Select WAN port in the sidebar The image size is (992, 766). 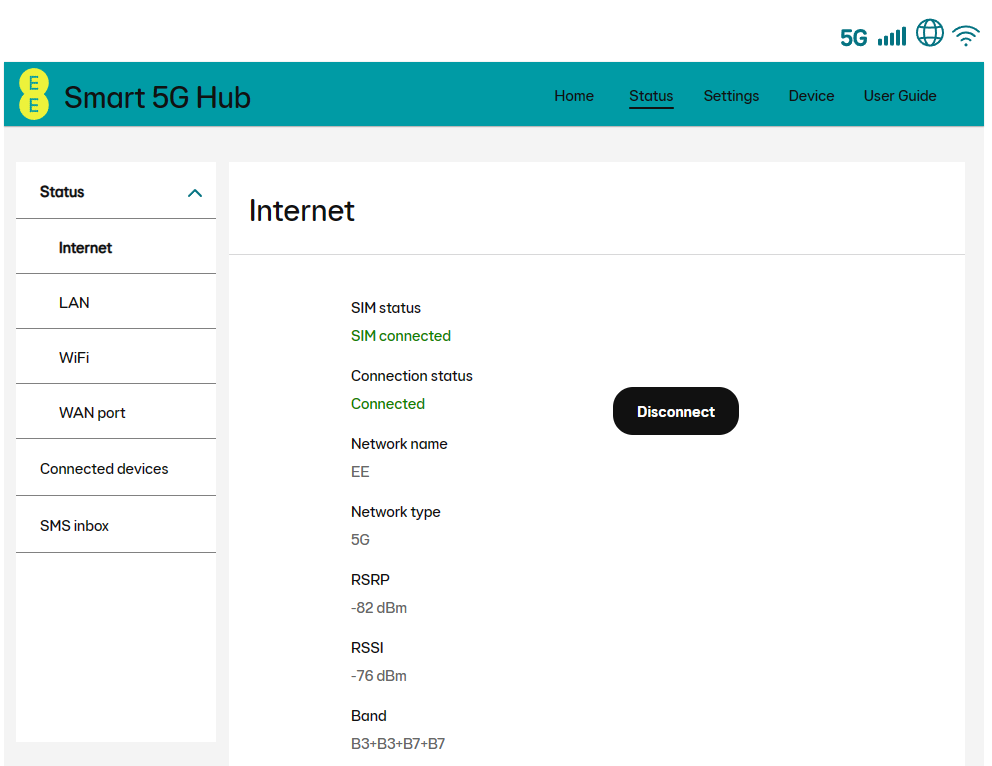coord(116,412)
